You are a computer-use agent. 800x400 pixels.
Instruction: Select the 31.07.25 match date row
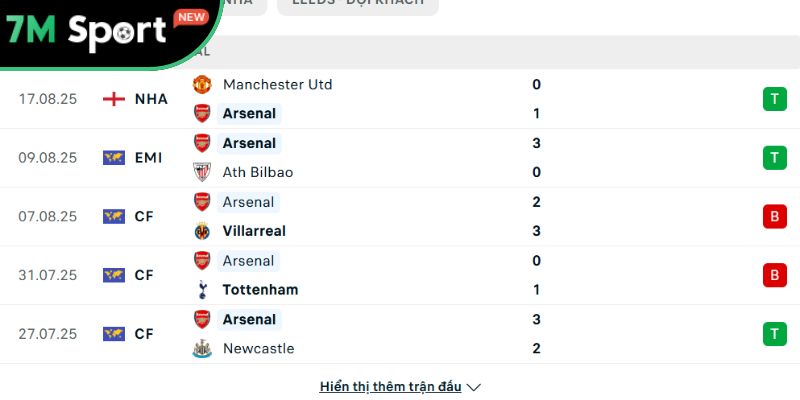[x=47, y=275]
